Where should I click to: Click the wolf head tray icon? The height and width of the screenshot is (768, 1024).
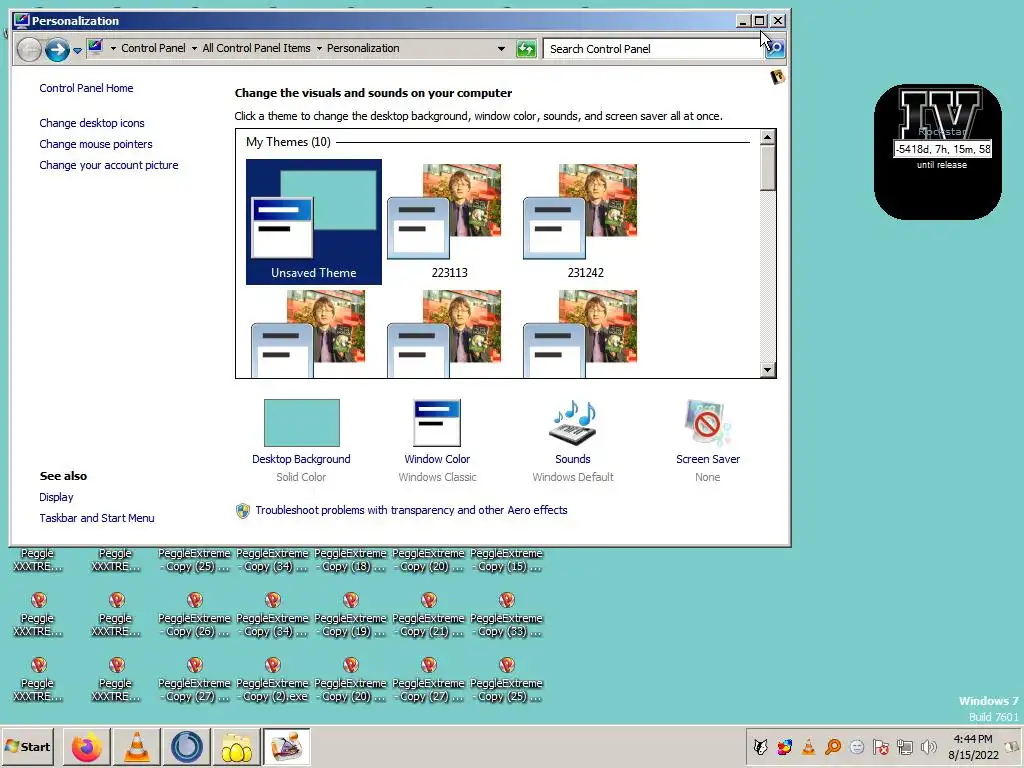pyautogui.click(x=760, y=746)
